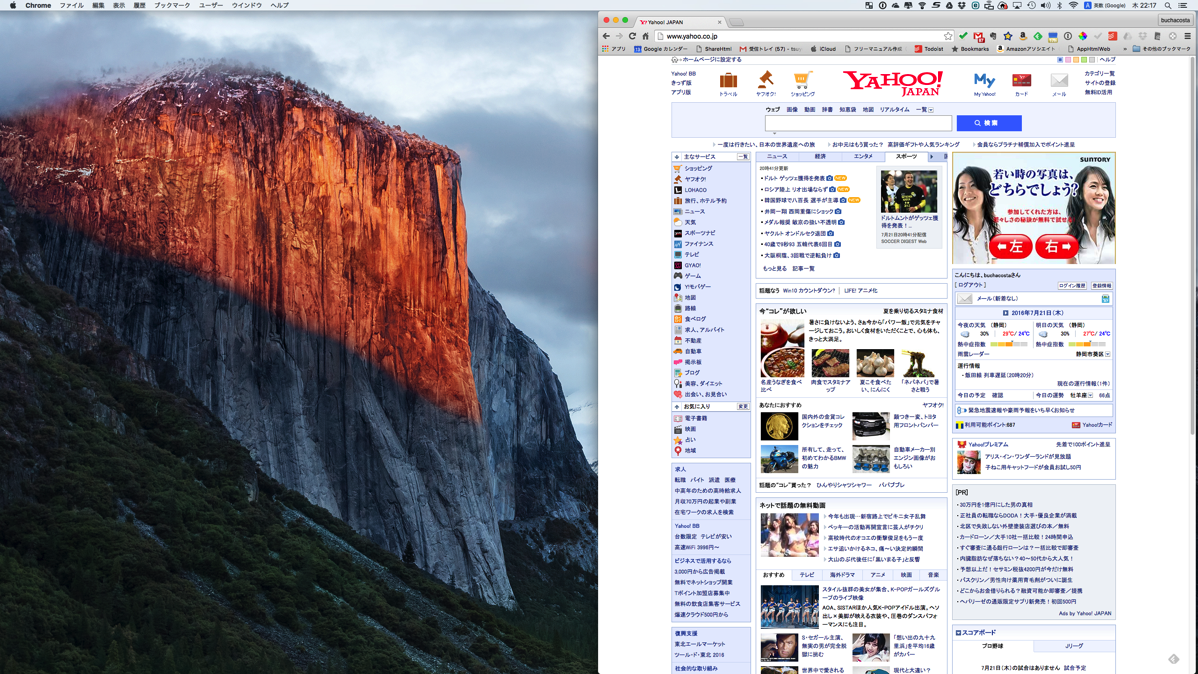The image size is (1198, 674).
Task: Bookmark this page with the star icon
Action: 948,36
